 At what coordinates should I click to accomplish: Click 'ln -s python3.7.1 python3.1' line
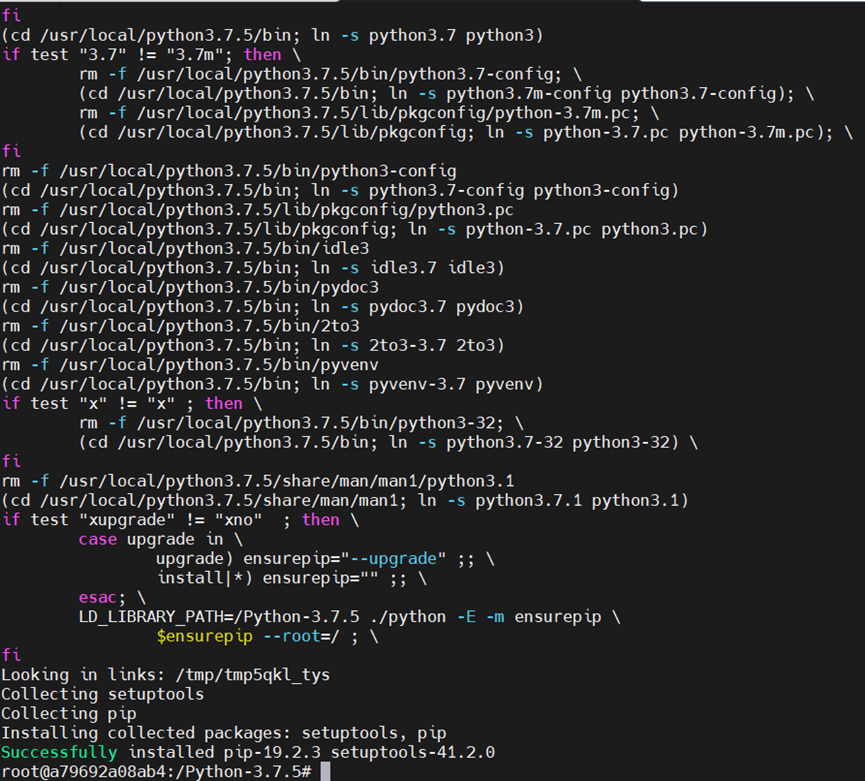click(x=345, y=501)
